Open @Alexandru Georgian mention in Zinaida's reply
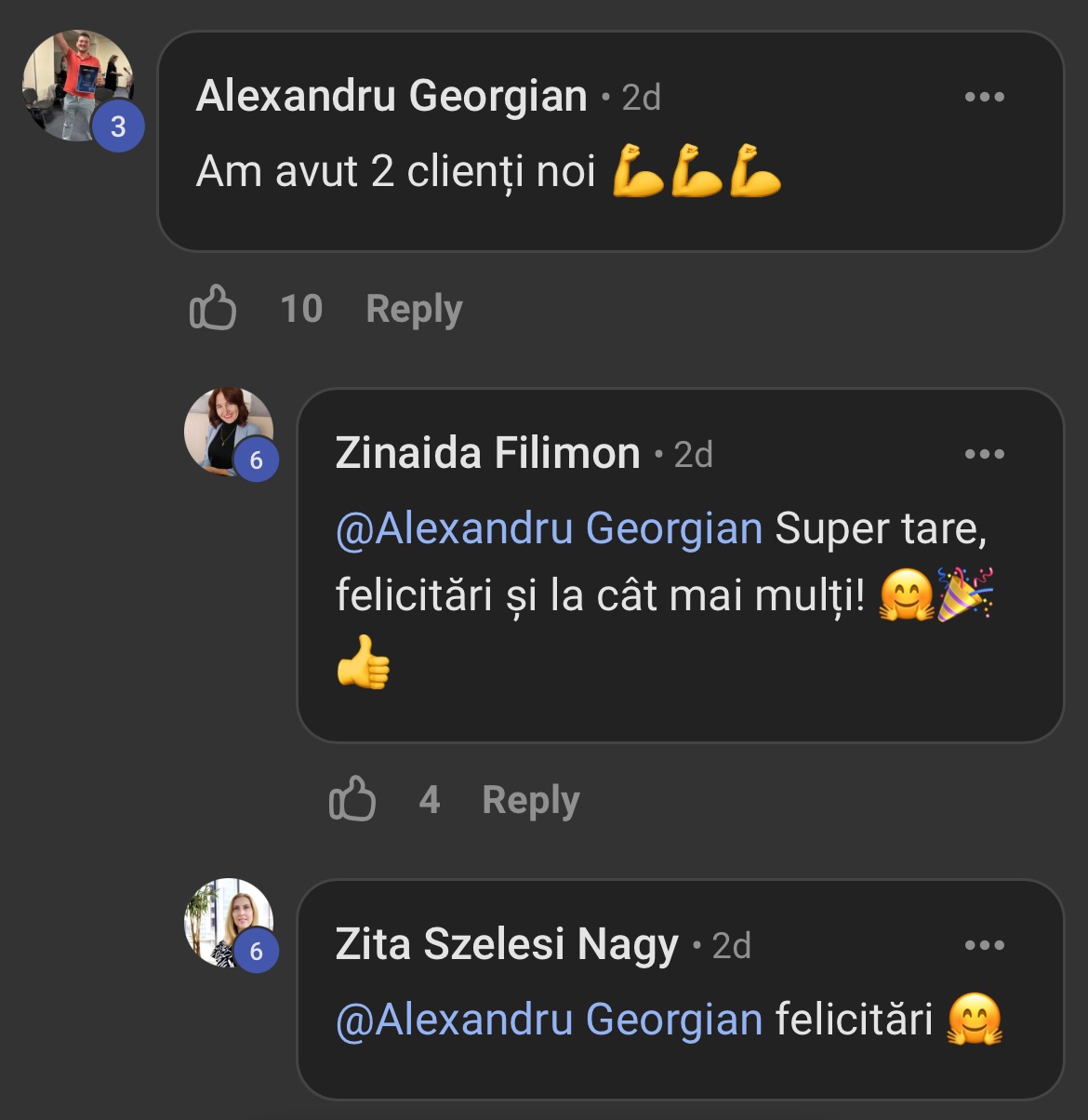 [549, 529]
